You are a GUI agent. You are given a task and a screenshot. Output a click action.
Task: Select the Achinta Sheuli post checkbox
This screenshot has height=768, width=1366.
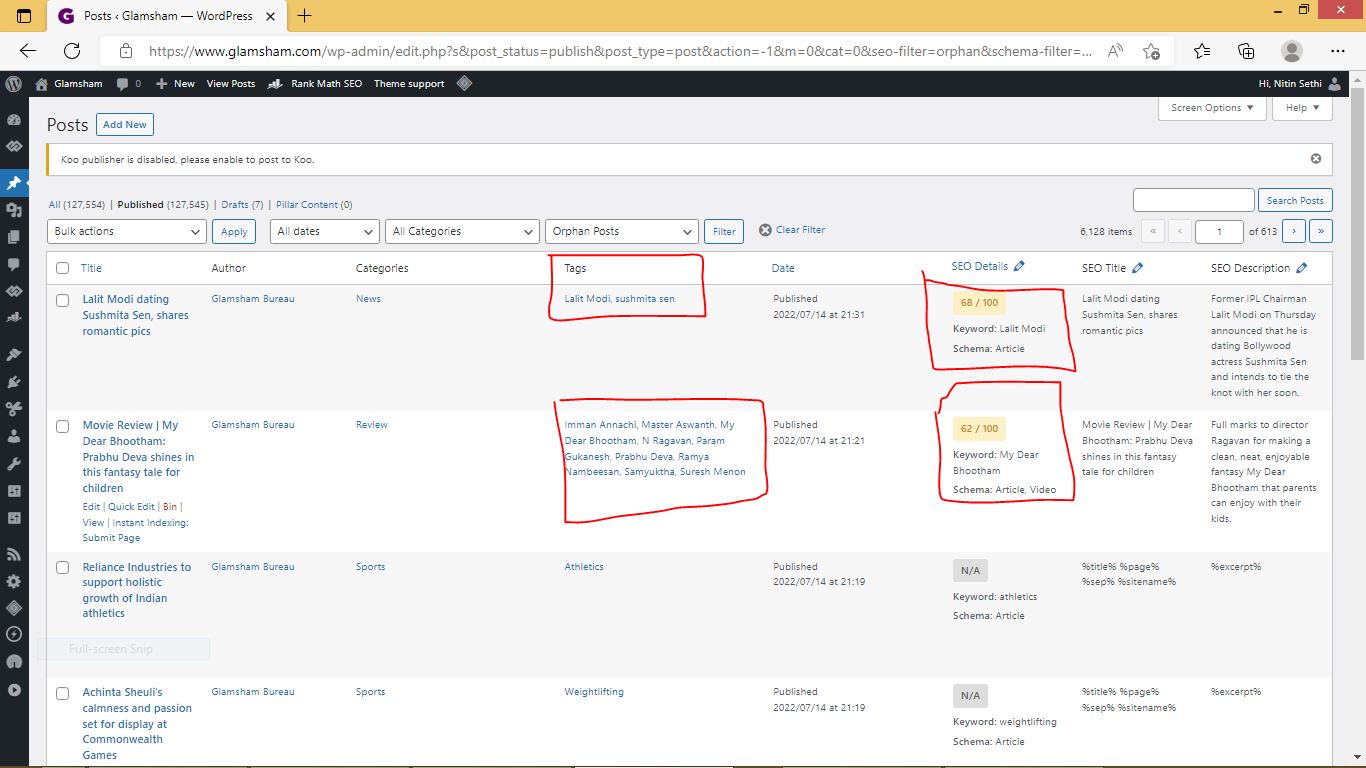[63, 693]
